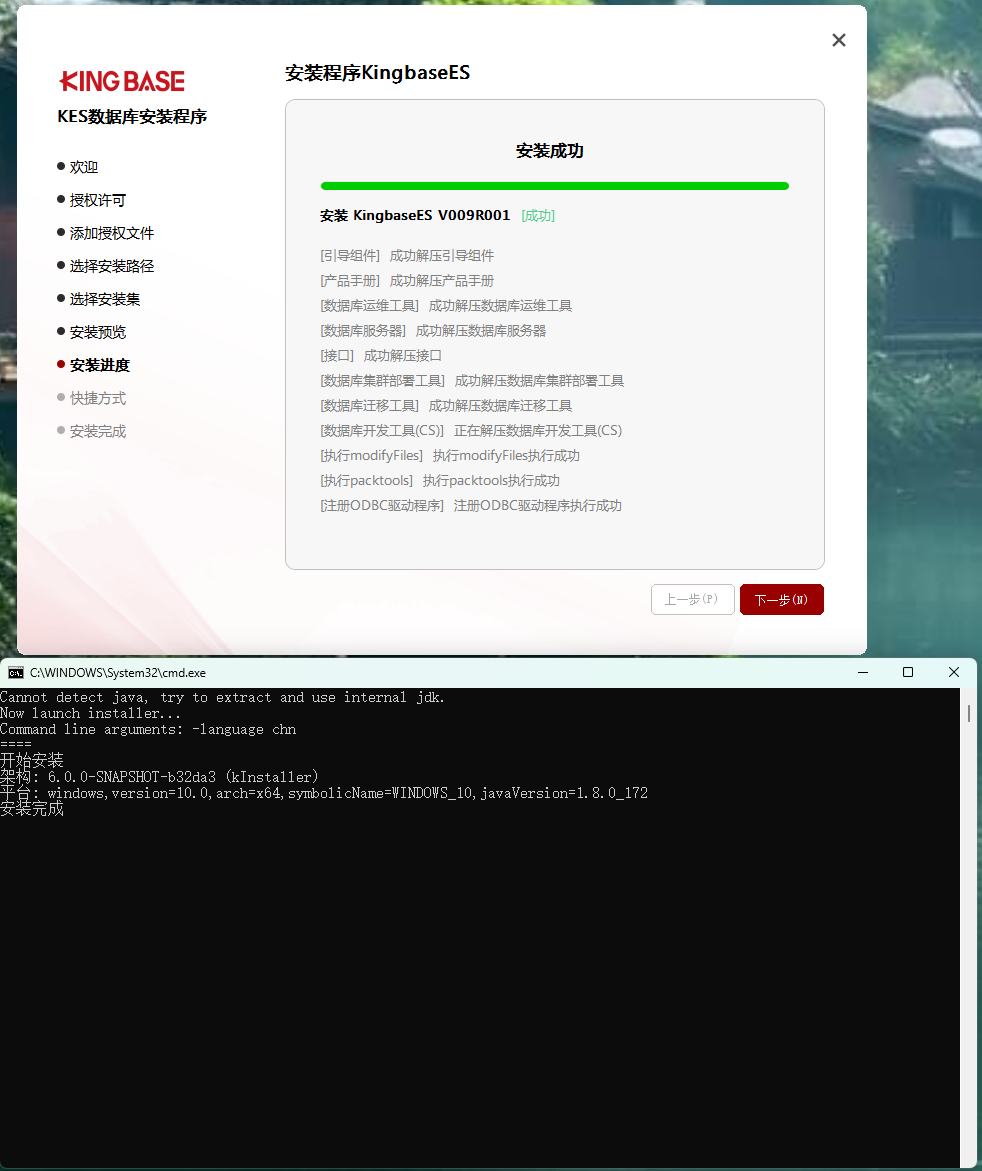Click the 开始安装 console line
Image resolution: width=982 pixels, height=1171 pixels.
[32, 760]
